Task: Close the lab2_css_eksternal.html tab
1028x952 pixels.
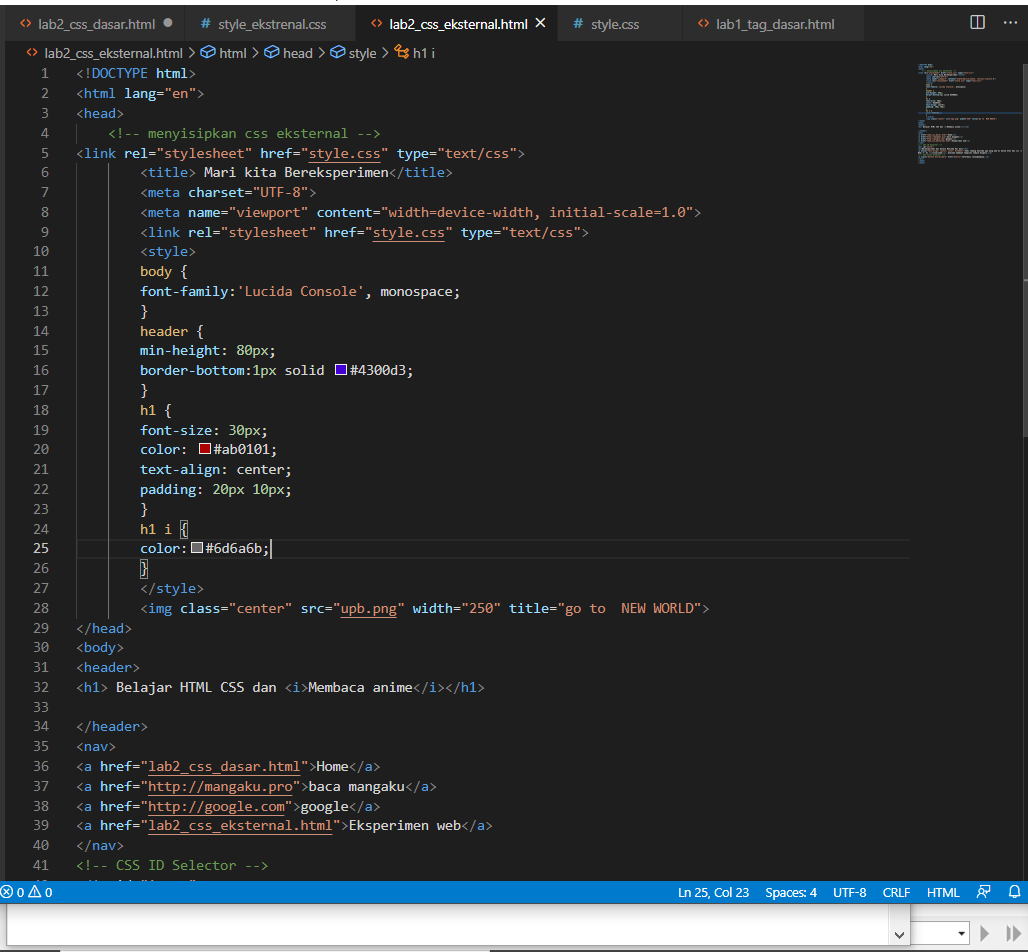Action: coord(541,22)
